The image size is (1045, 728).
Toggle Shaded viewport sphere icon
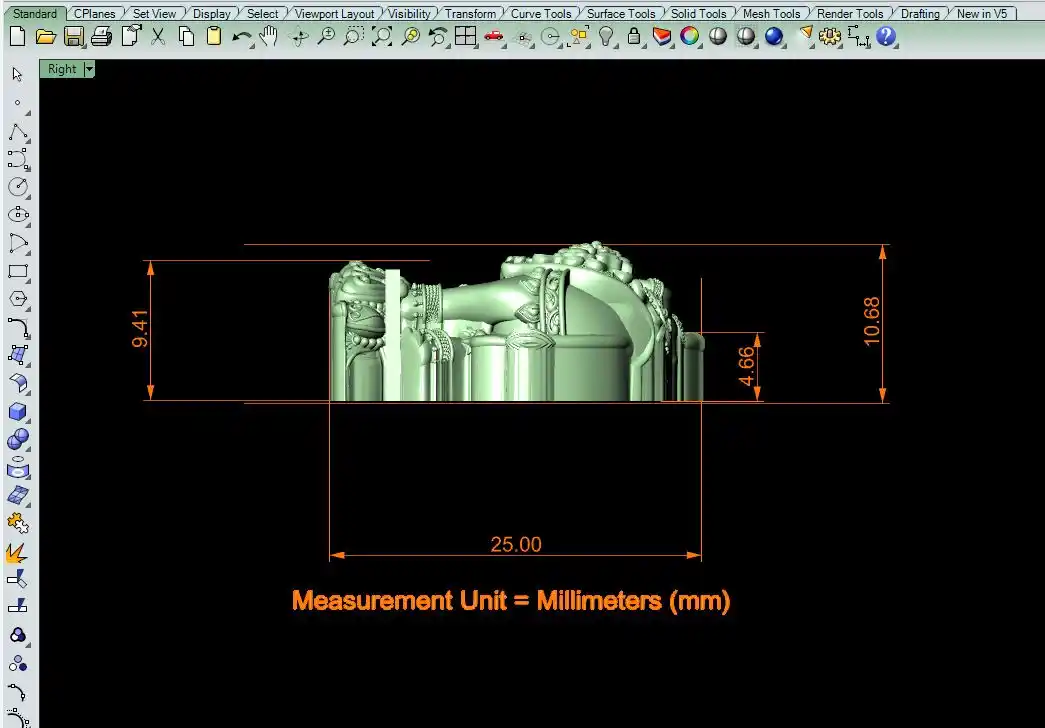pyautogui.click(x=718, y=37)
